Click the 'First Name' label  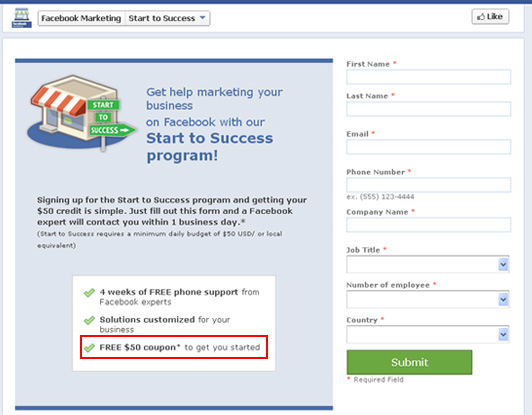(368, 64)
